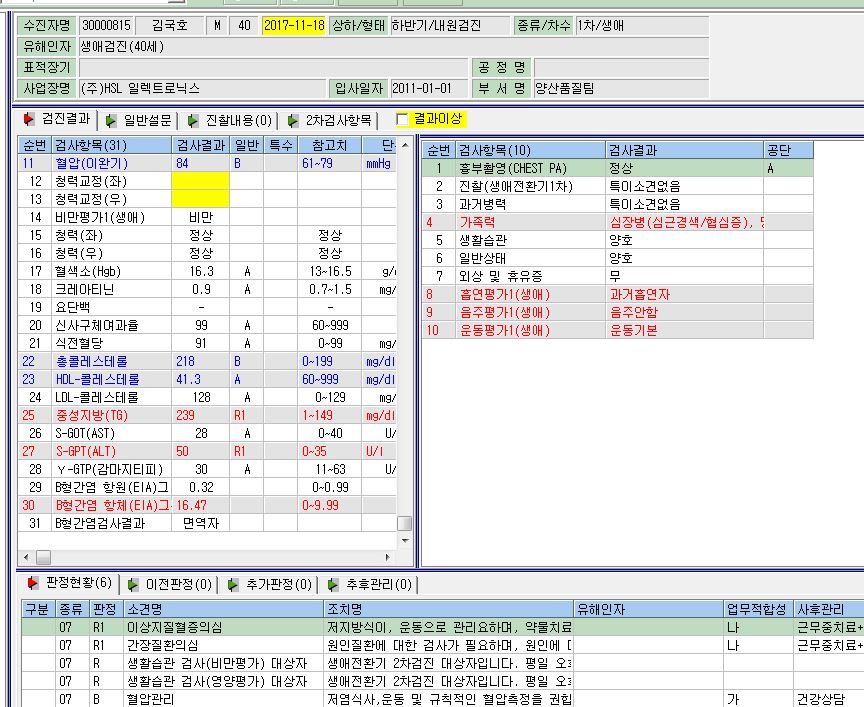Select the 중성지방(TG) result row
864x707 pixels.
click(x=207, y=415)
